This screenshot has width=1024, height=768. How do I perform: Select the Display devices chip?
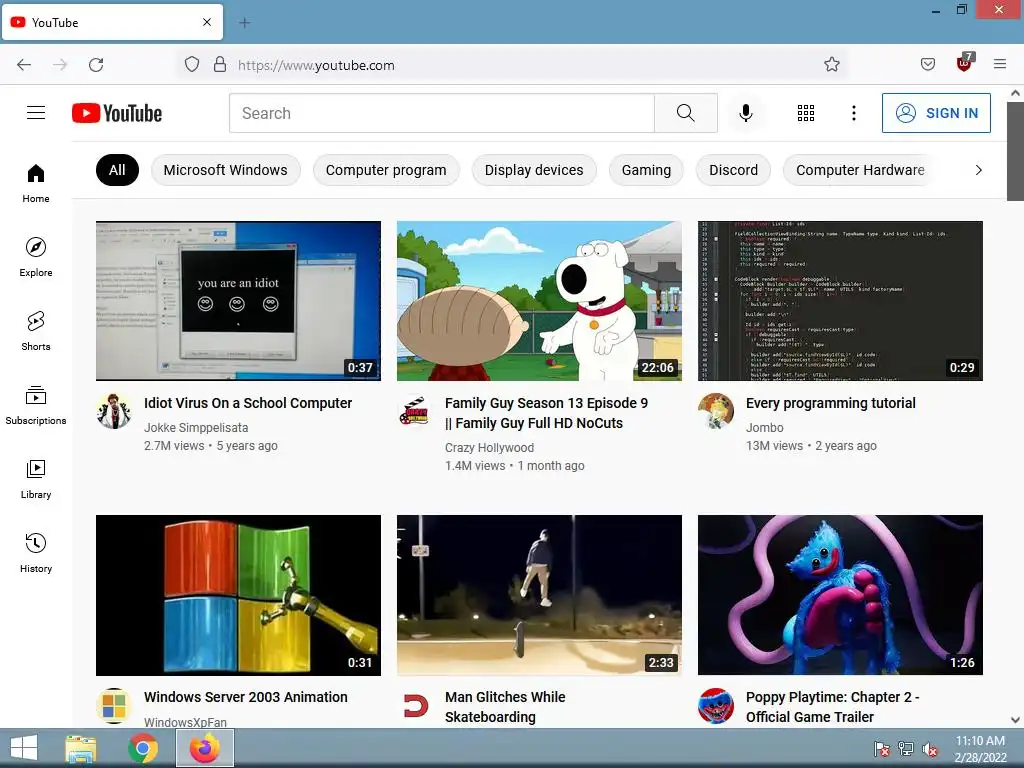(534, 170)
